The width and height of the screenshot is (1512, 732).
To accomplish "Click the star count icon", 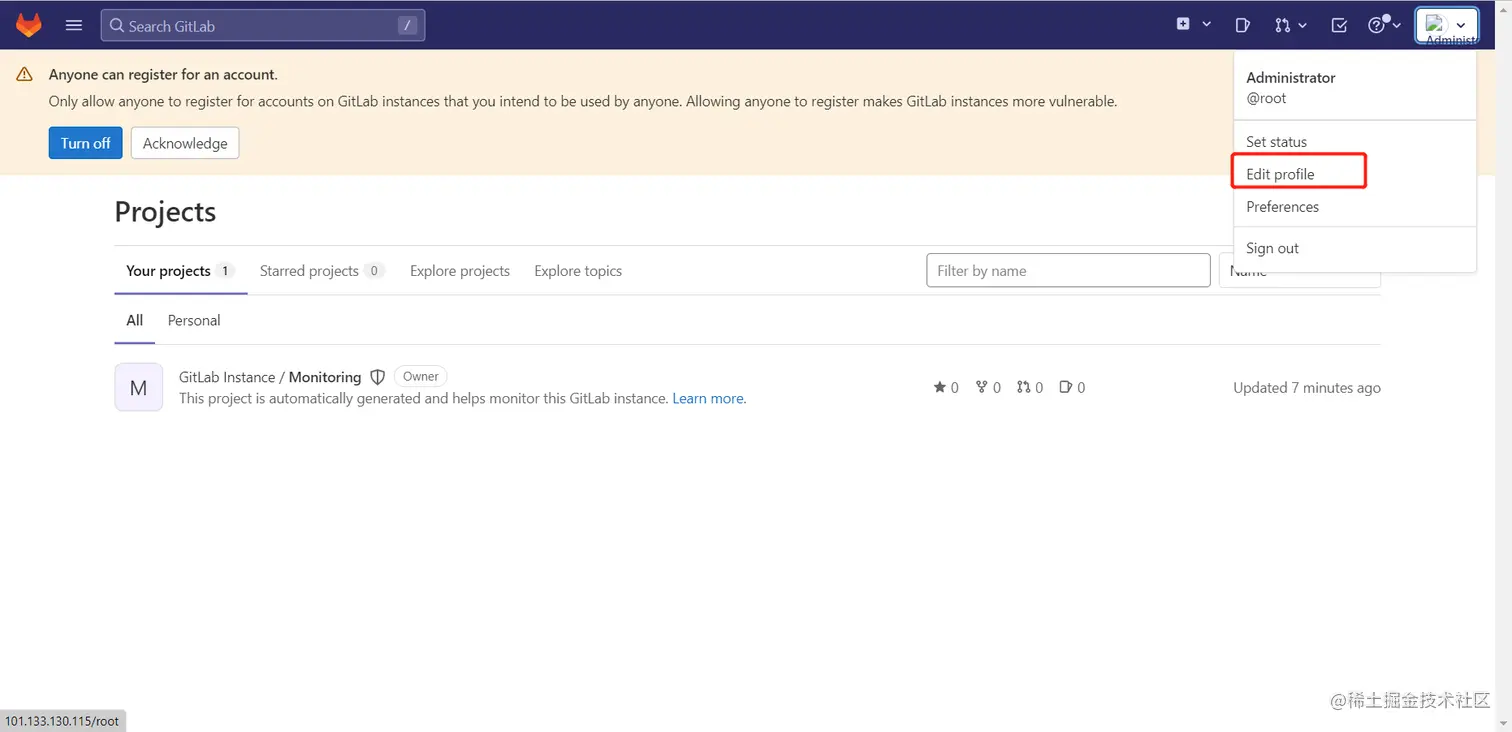I will click(x=940, y=387).
